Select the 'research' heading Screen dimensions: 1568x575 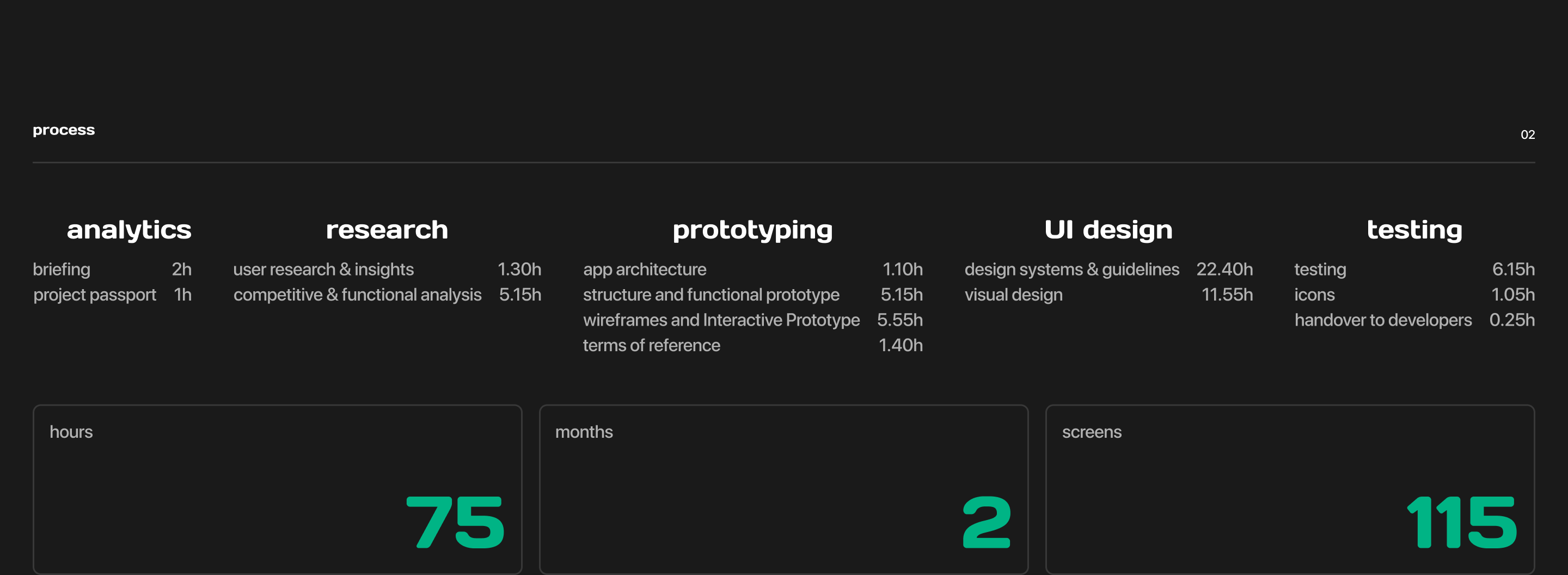pyautogui.click(x=387, y=230)
